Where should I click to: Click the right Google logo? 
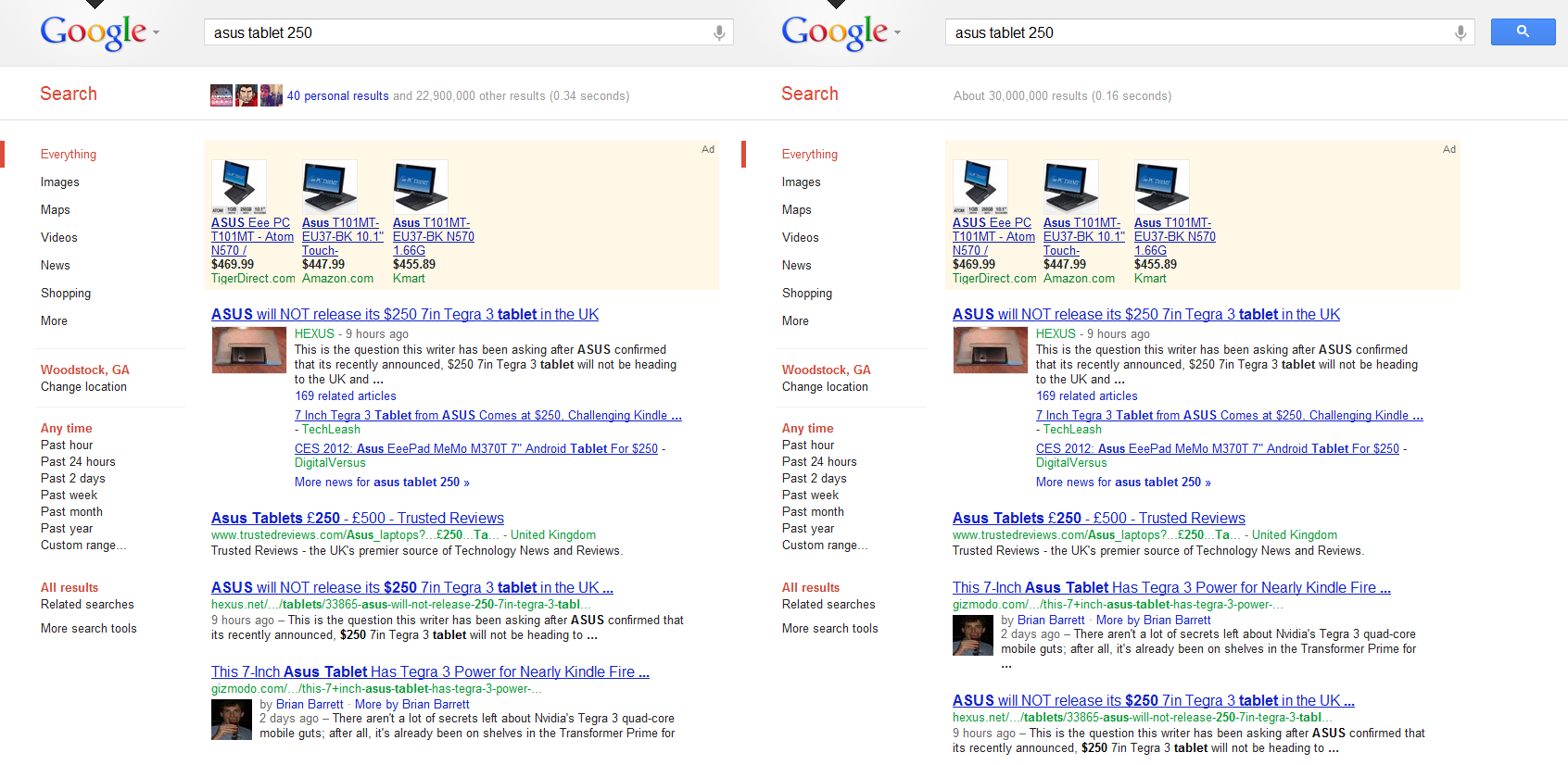click(x=835, y=32)
